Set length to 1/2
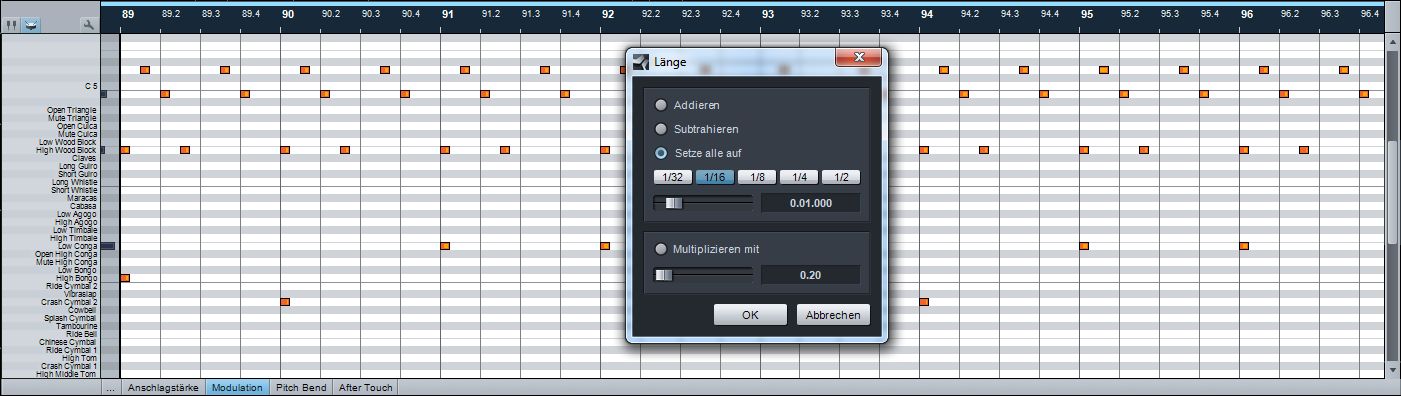The height and width of the screenshot is (396, 1401). click(841, 177)
